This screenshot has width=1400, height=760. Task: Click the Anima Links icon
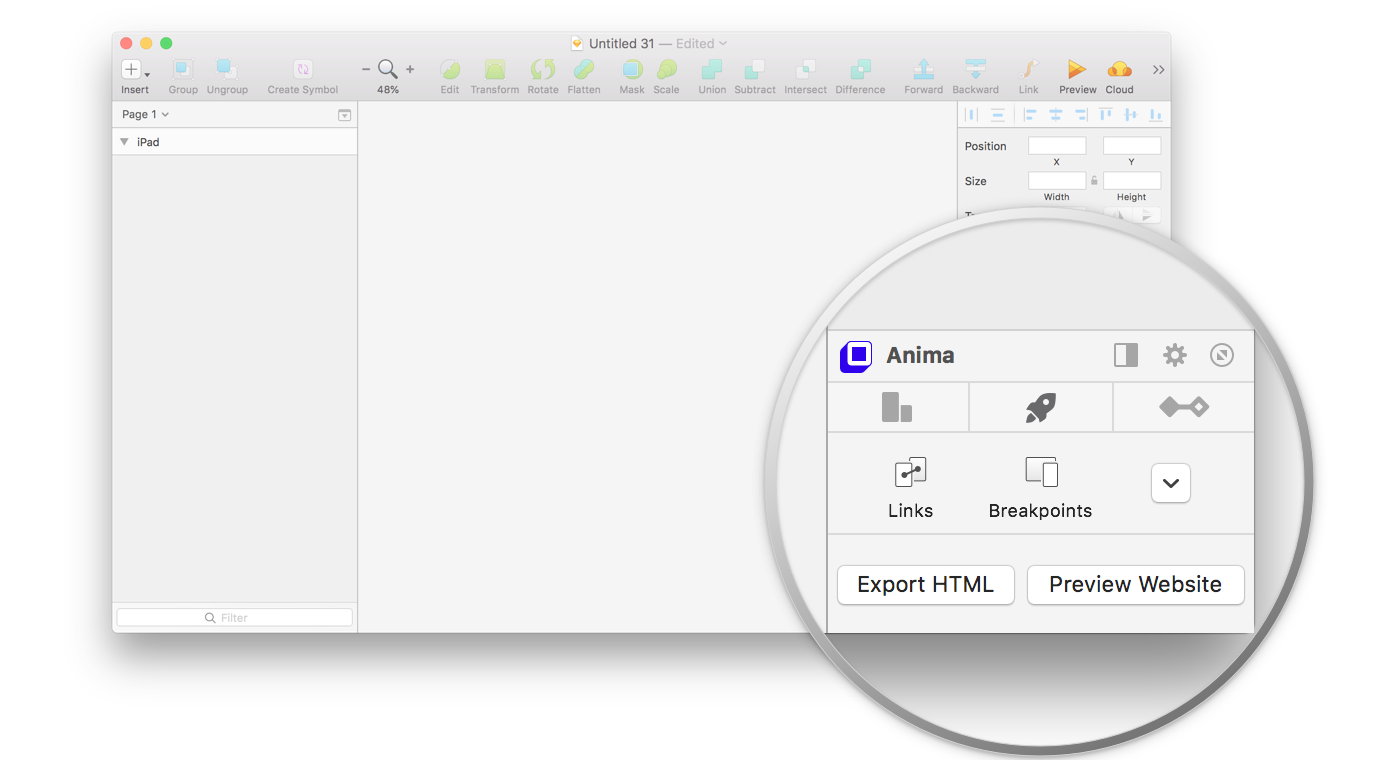pyautogui.click(x=910, y=472)
